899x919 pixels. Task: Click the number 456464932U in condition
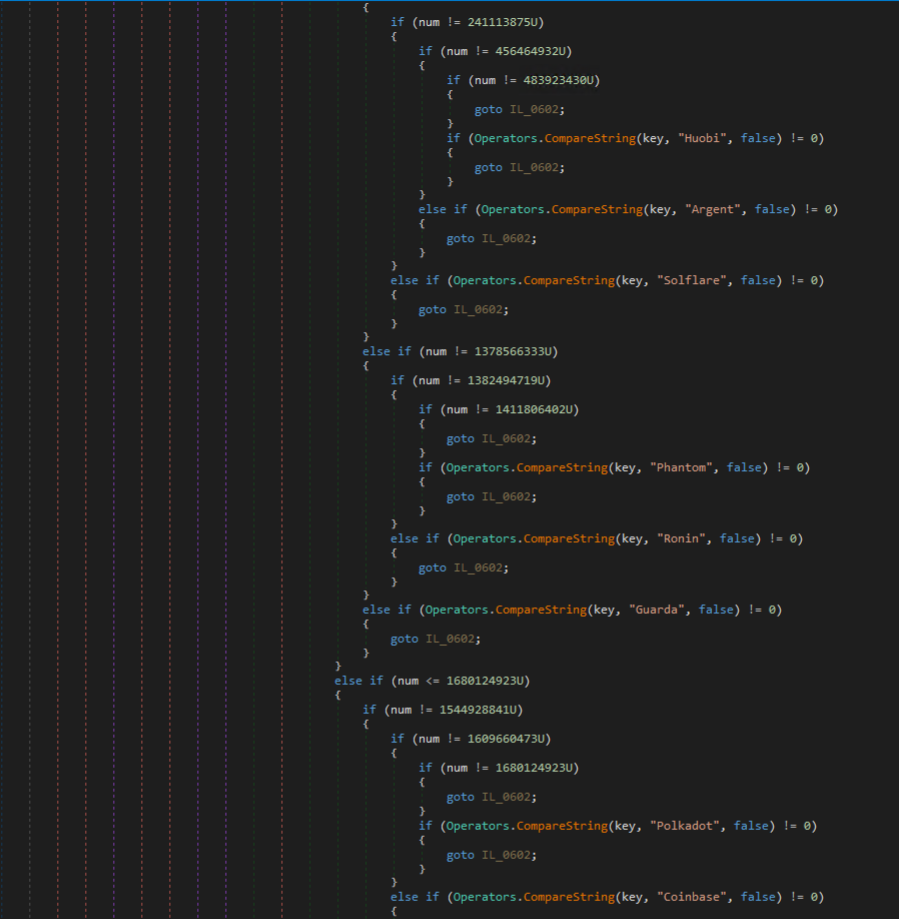(530, 51)
